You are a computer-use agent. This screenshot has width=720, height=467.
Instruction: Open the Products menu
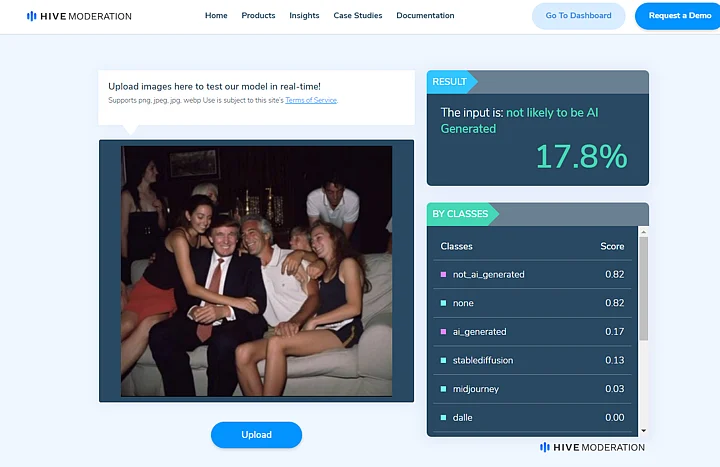258,16
